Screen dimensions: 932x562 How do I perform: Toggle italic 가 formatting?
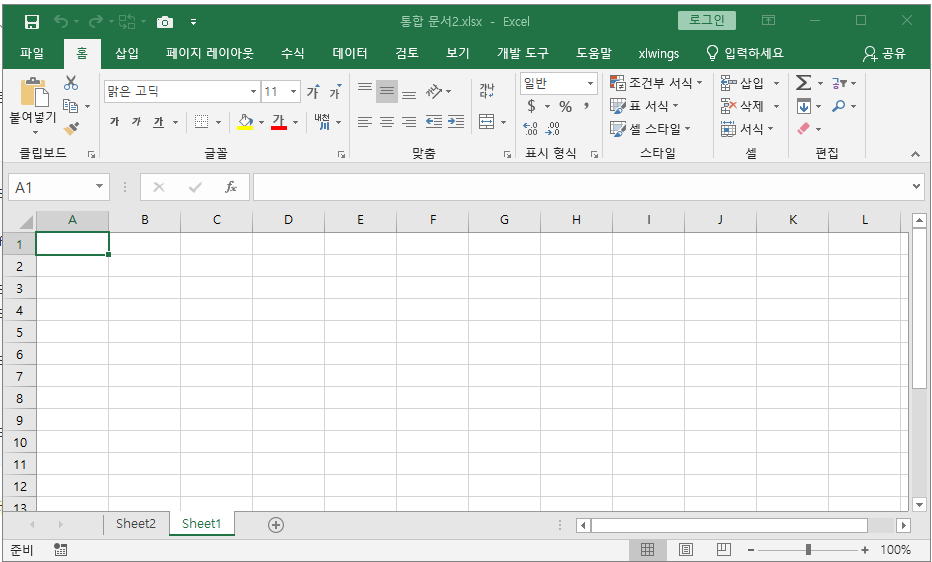click(136, 122)
